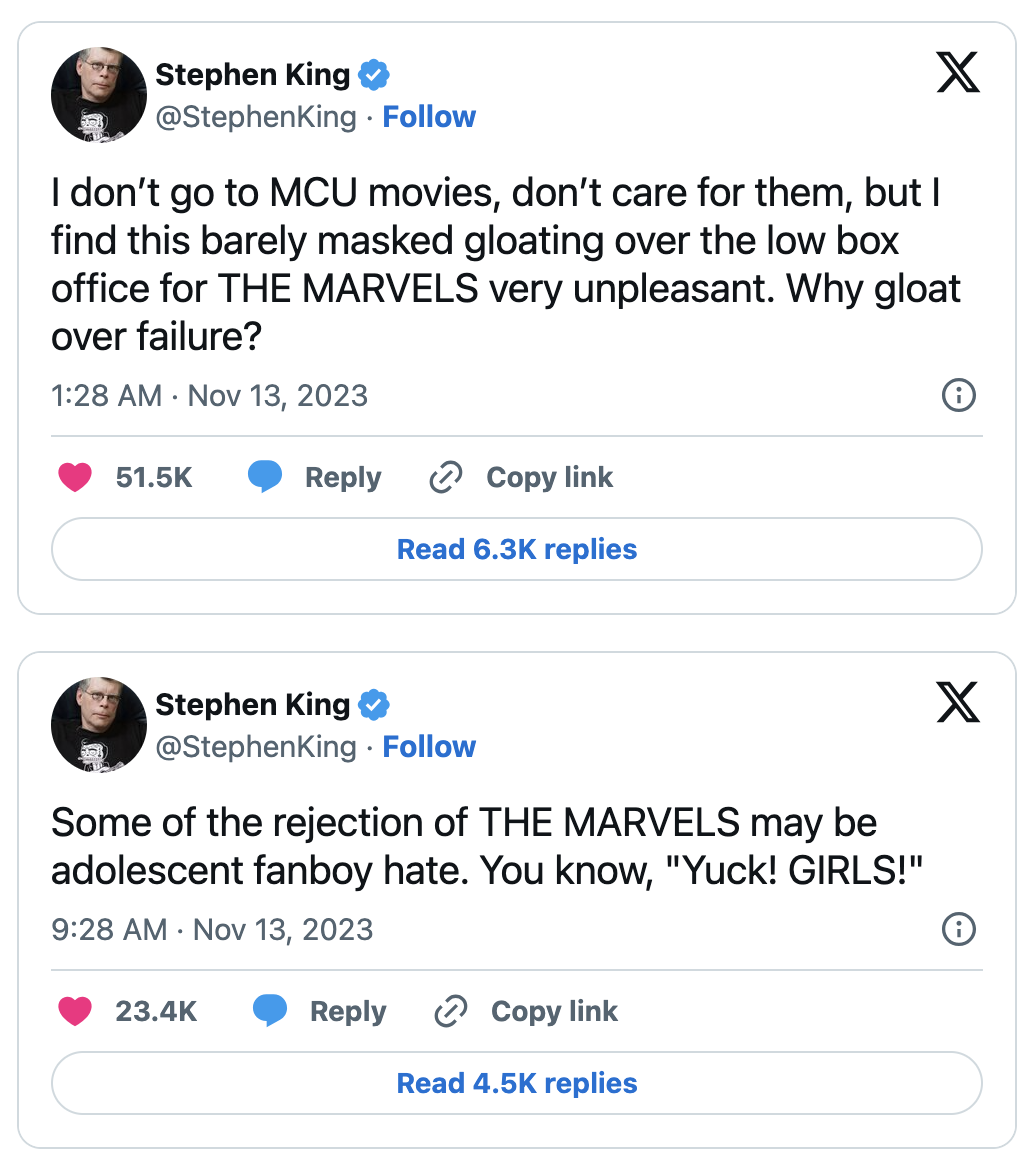Open Read 4.5K replies

[516, 1083]
